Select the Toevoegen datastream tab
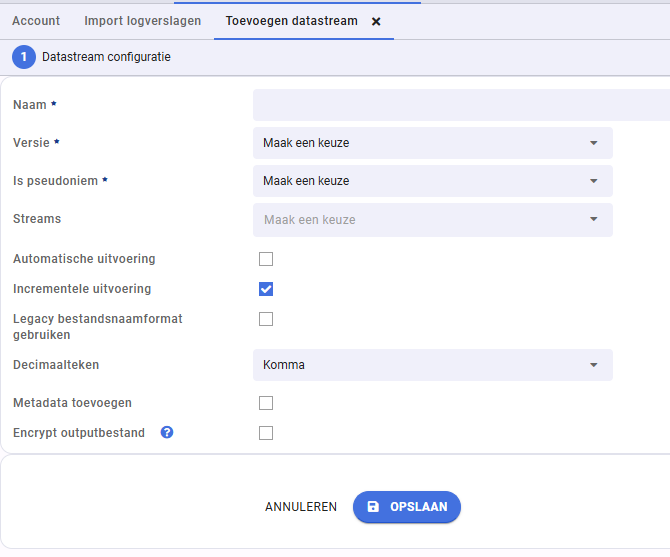The image size is (670, 557). (291, 21)
